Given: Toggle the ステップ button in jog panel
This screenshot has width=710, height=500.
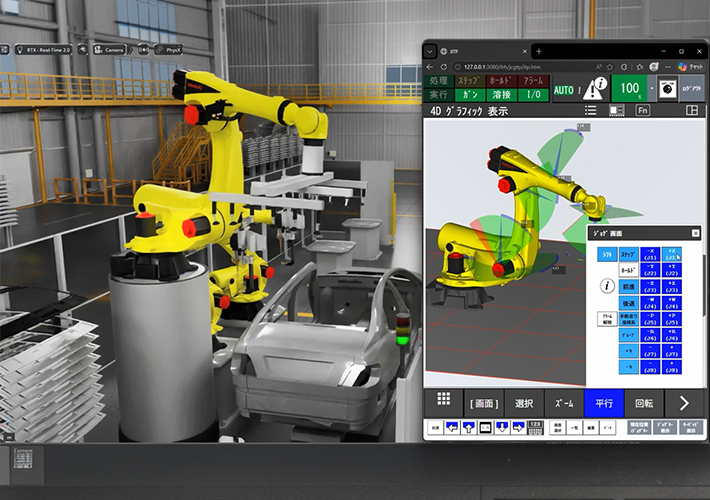Looking at the screenshot, I should pos(628,254).
